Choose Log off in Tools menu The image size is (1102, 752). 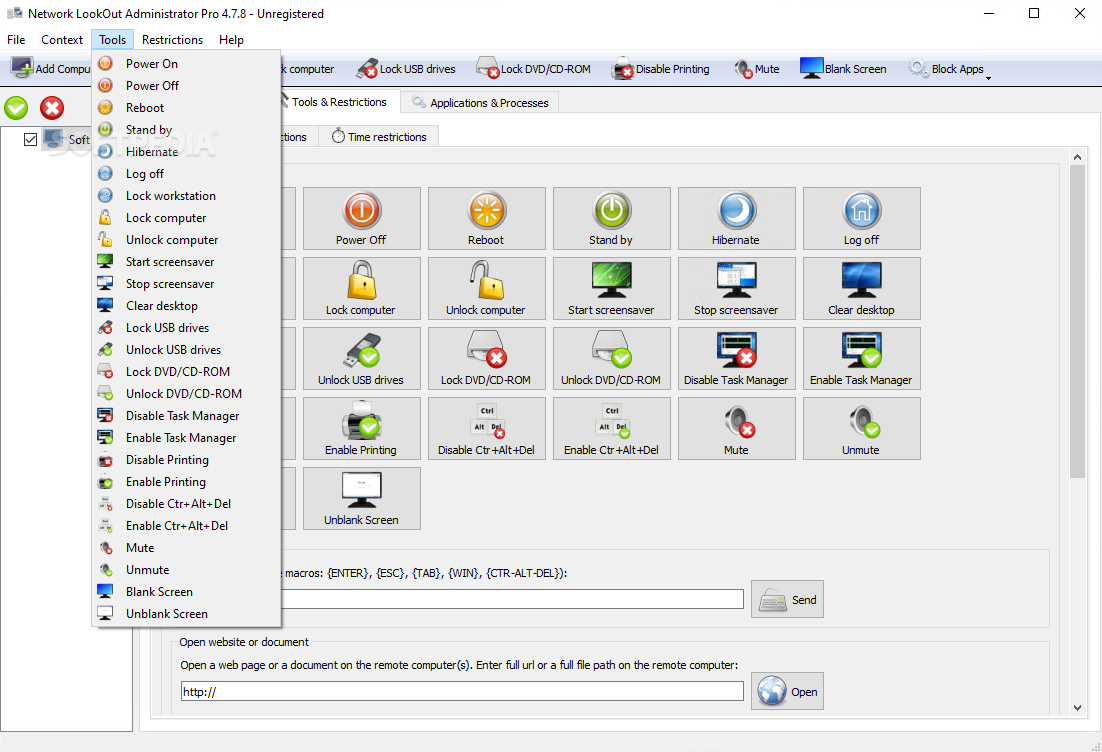186,174
